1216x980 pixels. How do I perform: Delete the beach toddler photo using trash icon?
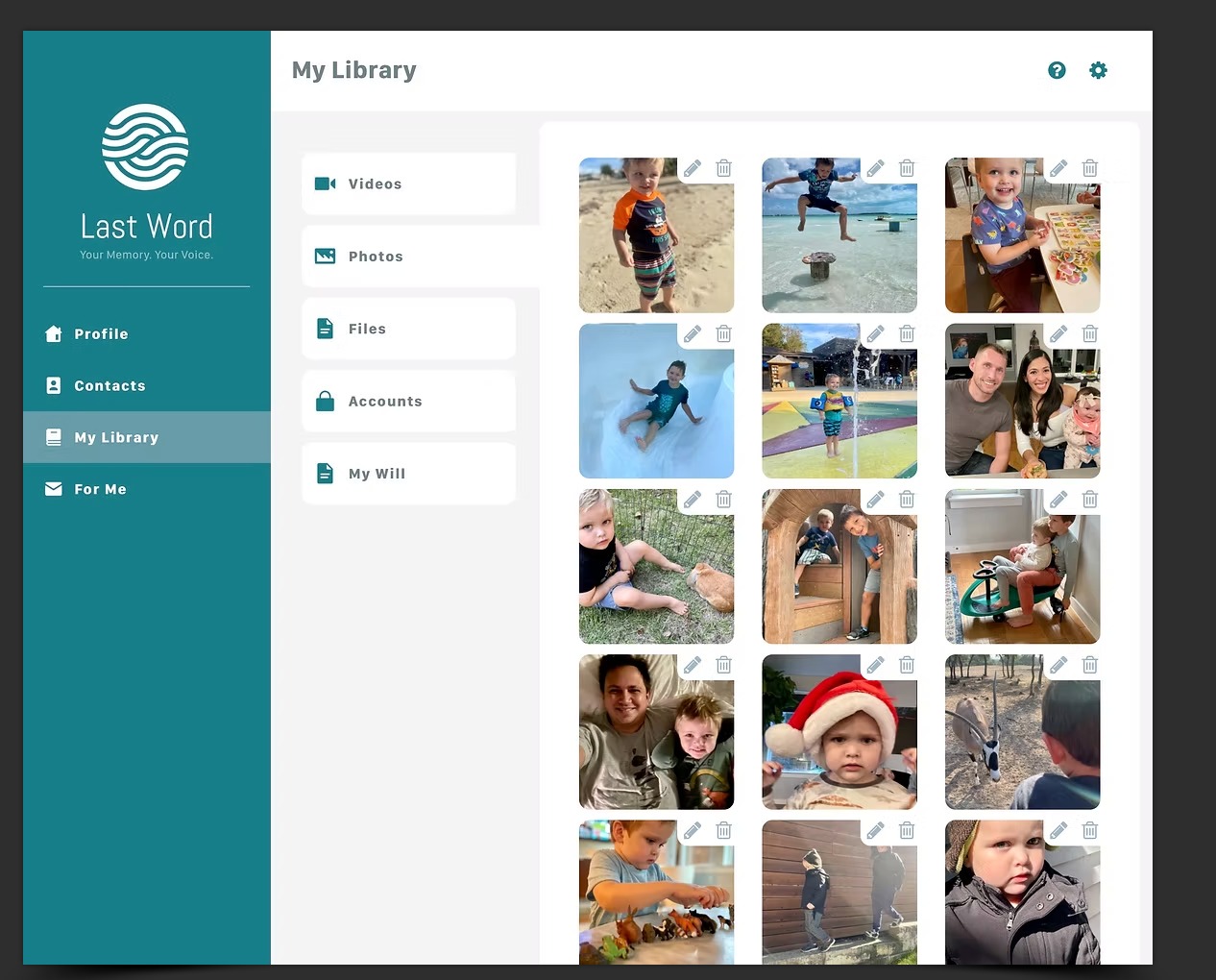pos(724,168)
